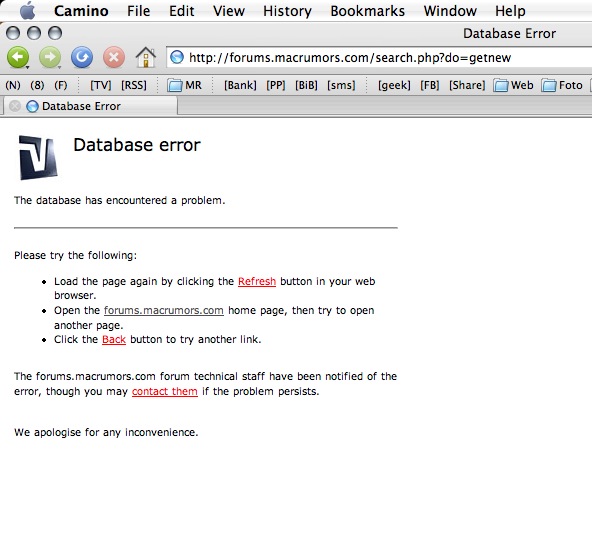Open the MR bookmarks folder
Image resolution: width=592 pixels, height=540 pixels.
pyautogui.click(x=185, y=85)
